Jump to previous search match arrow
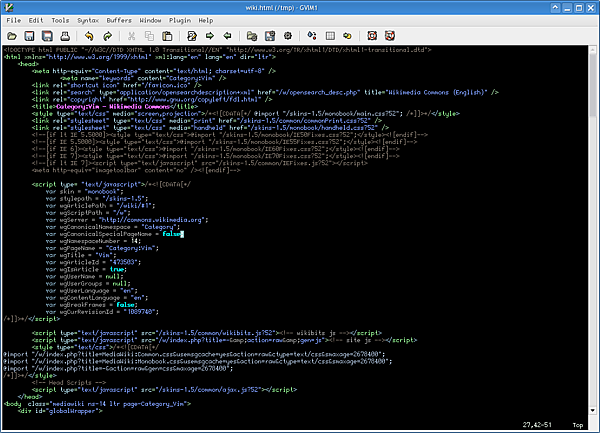 coord(226,35)
